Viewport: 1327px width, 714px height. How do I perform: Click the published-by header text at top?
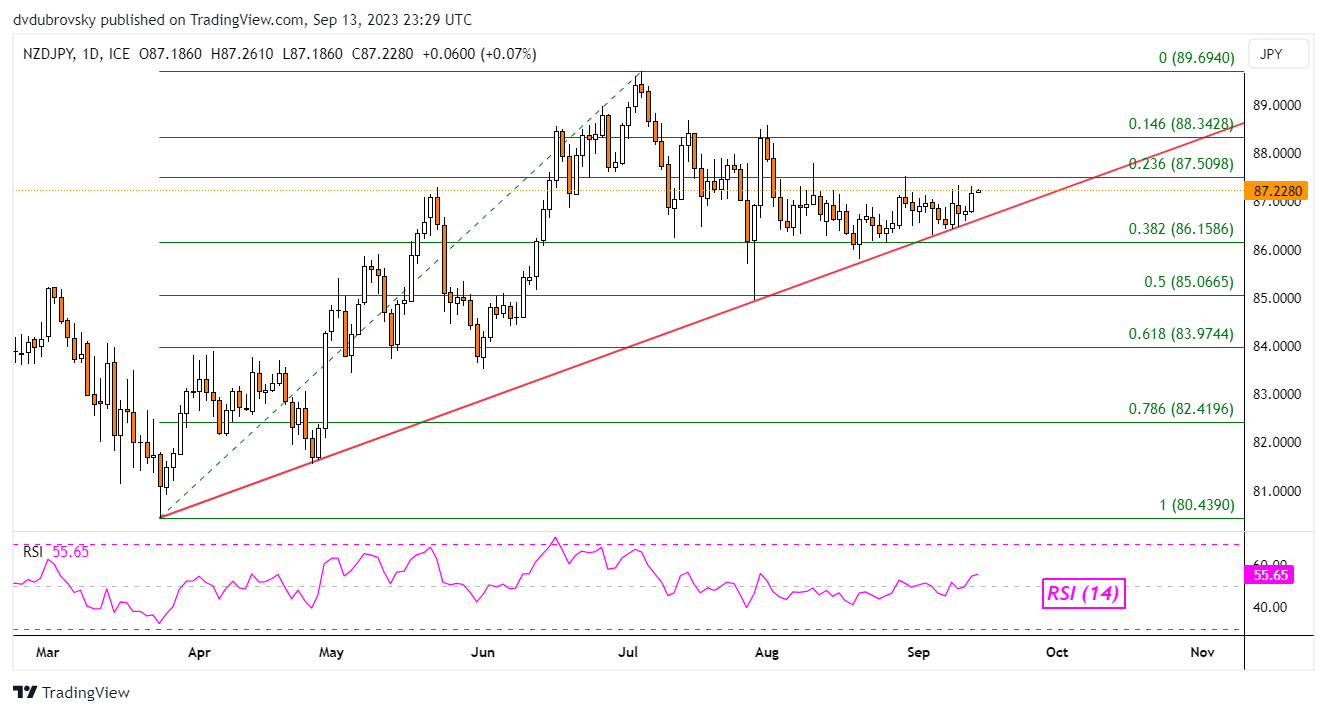point(243,20)
